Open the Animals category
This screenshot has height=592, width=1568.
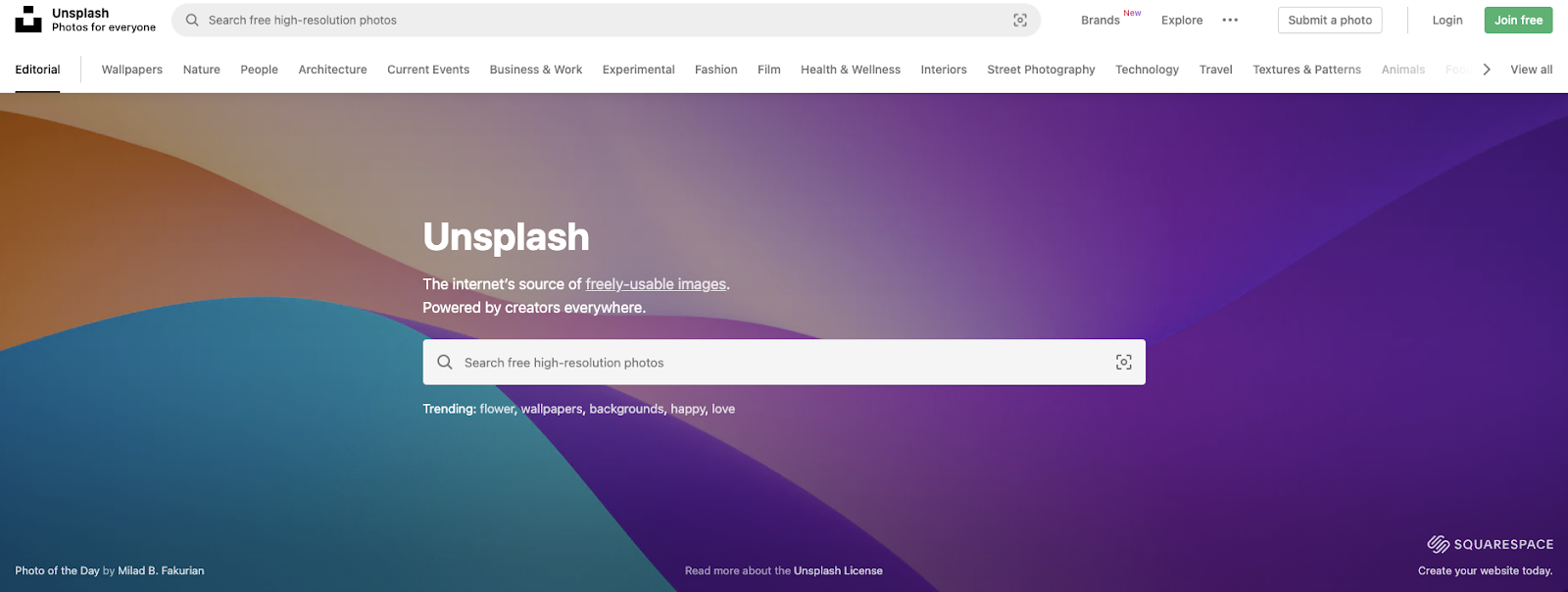pos(1403,70)
